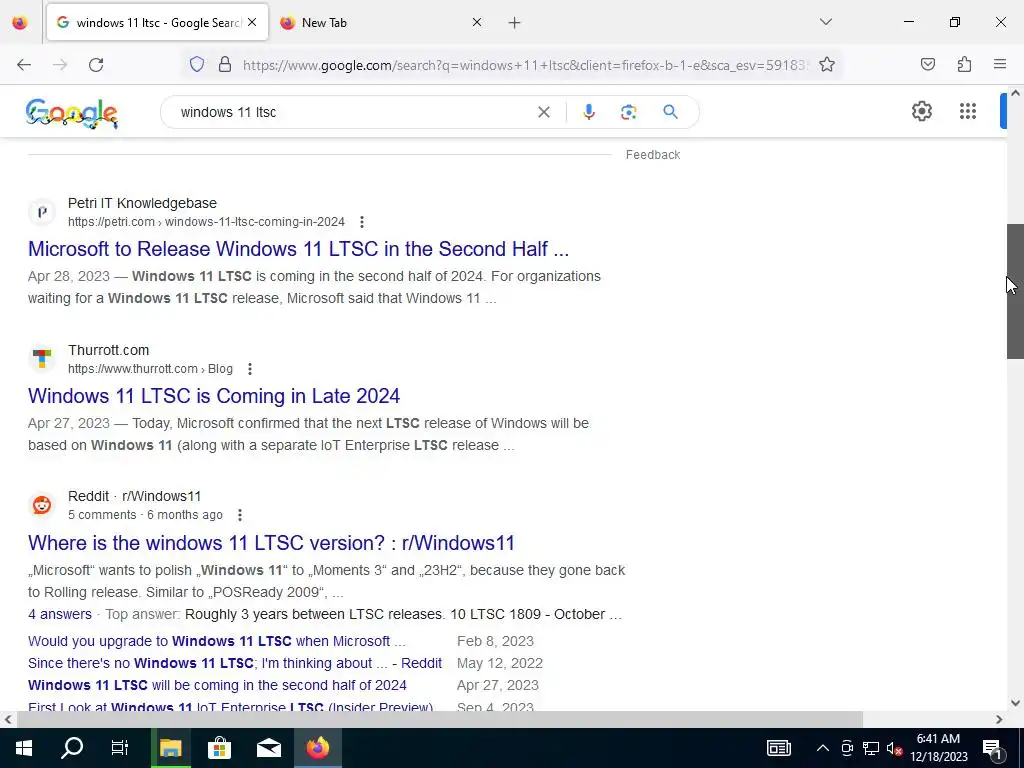
Task: Open Windows Start menu
Action: coord(24,748)
